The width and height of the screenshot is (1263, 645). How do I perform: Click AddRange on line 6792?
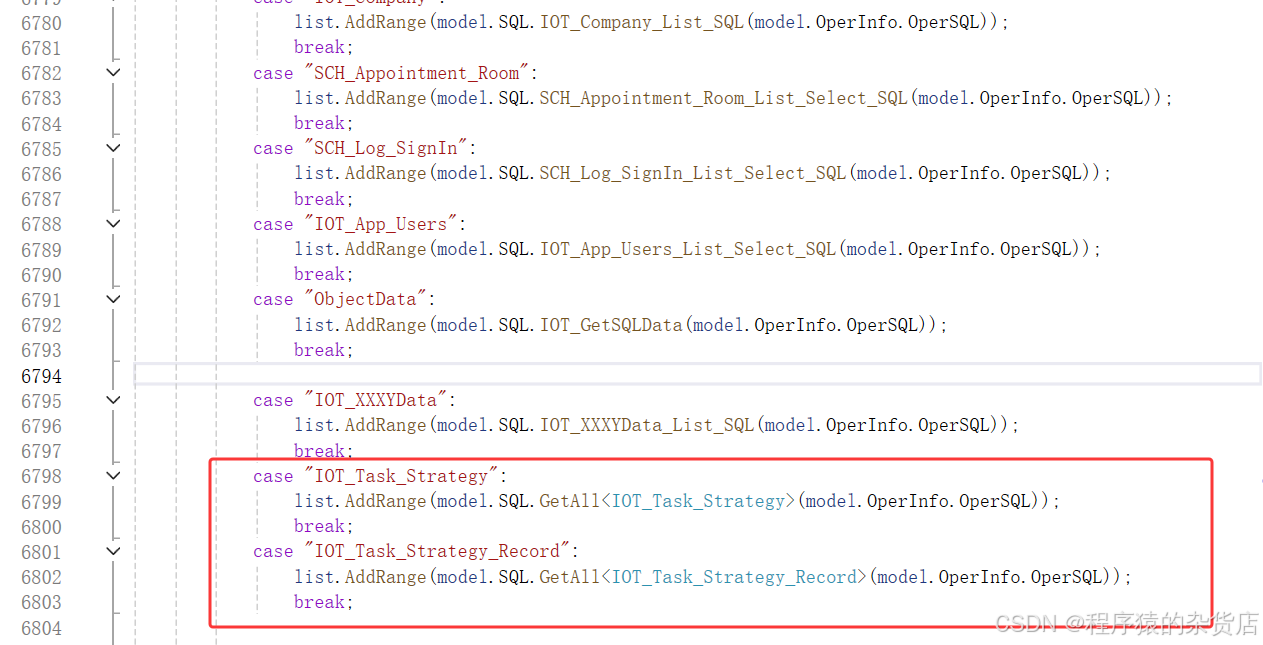[386, 325]
